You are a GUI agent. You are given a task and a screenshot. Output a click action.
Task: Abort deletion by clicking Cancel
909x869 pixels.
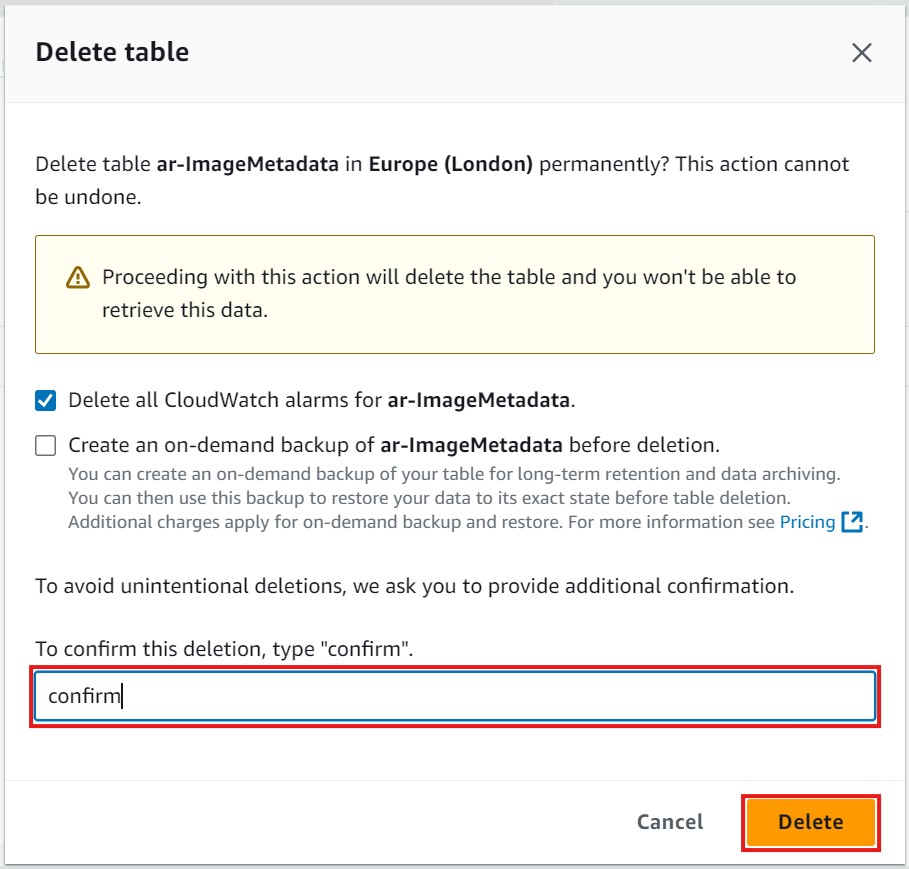click(669, 822)
